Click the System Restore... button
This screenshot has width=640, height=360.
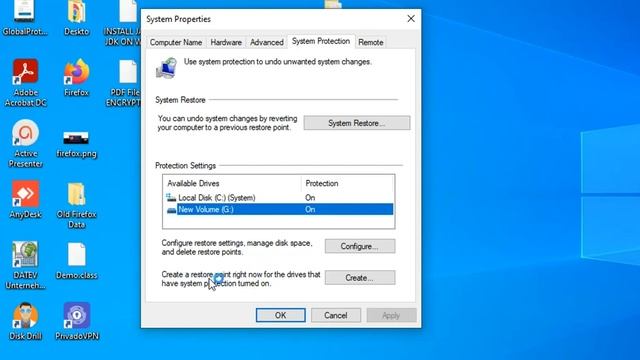tap(357, 123)
